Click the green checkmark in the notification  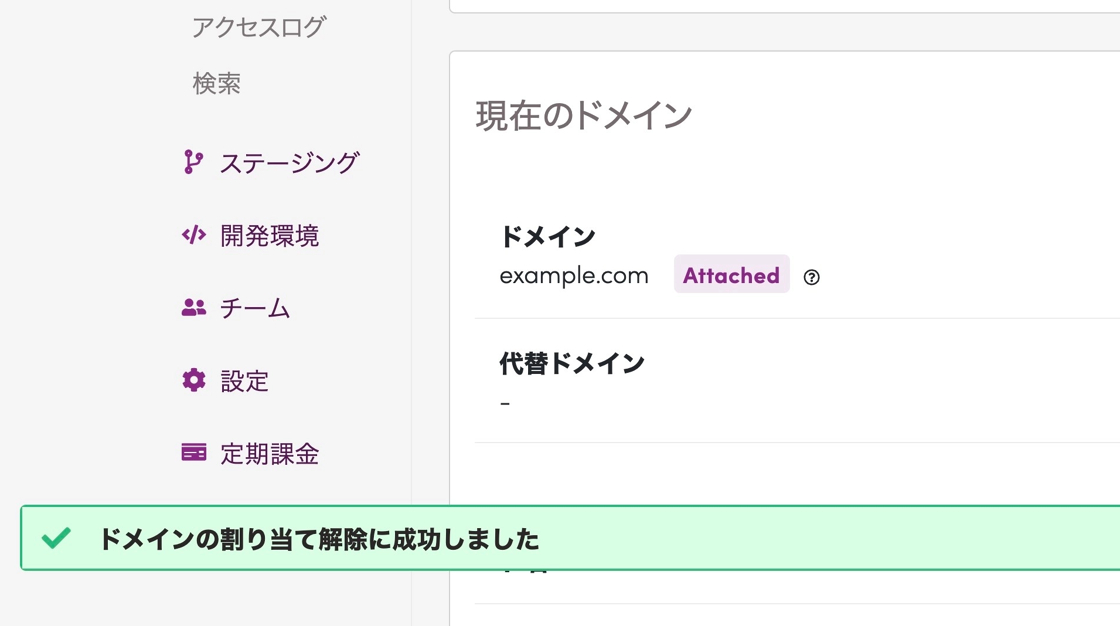click(56, 537)
